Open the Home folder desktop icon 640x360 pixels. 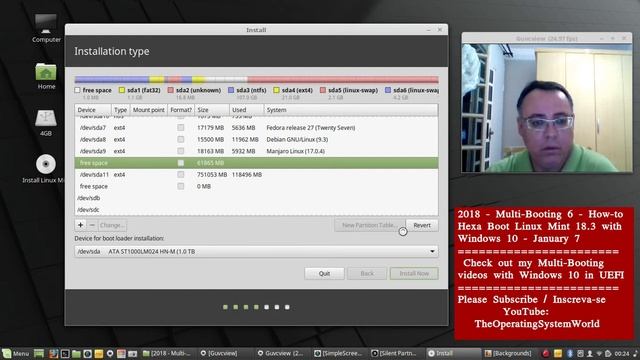coord(46,76)
